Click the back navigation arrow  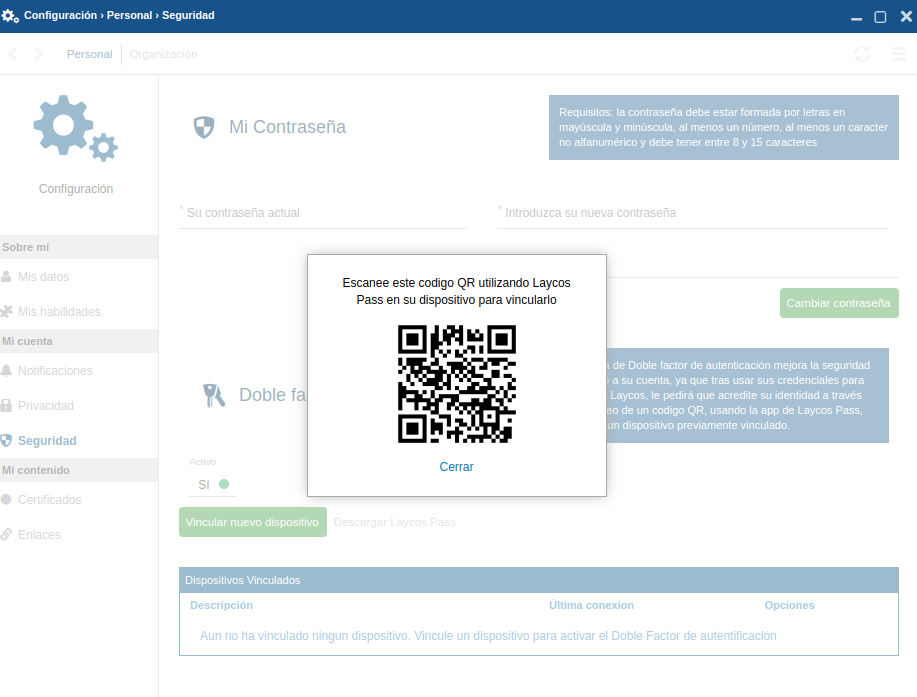click(x=13, y=54)
